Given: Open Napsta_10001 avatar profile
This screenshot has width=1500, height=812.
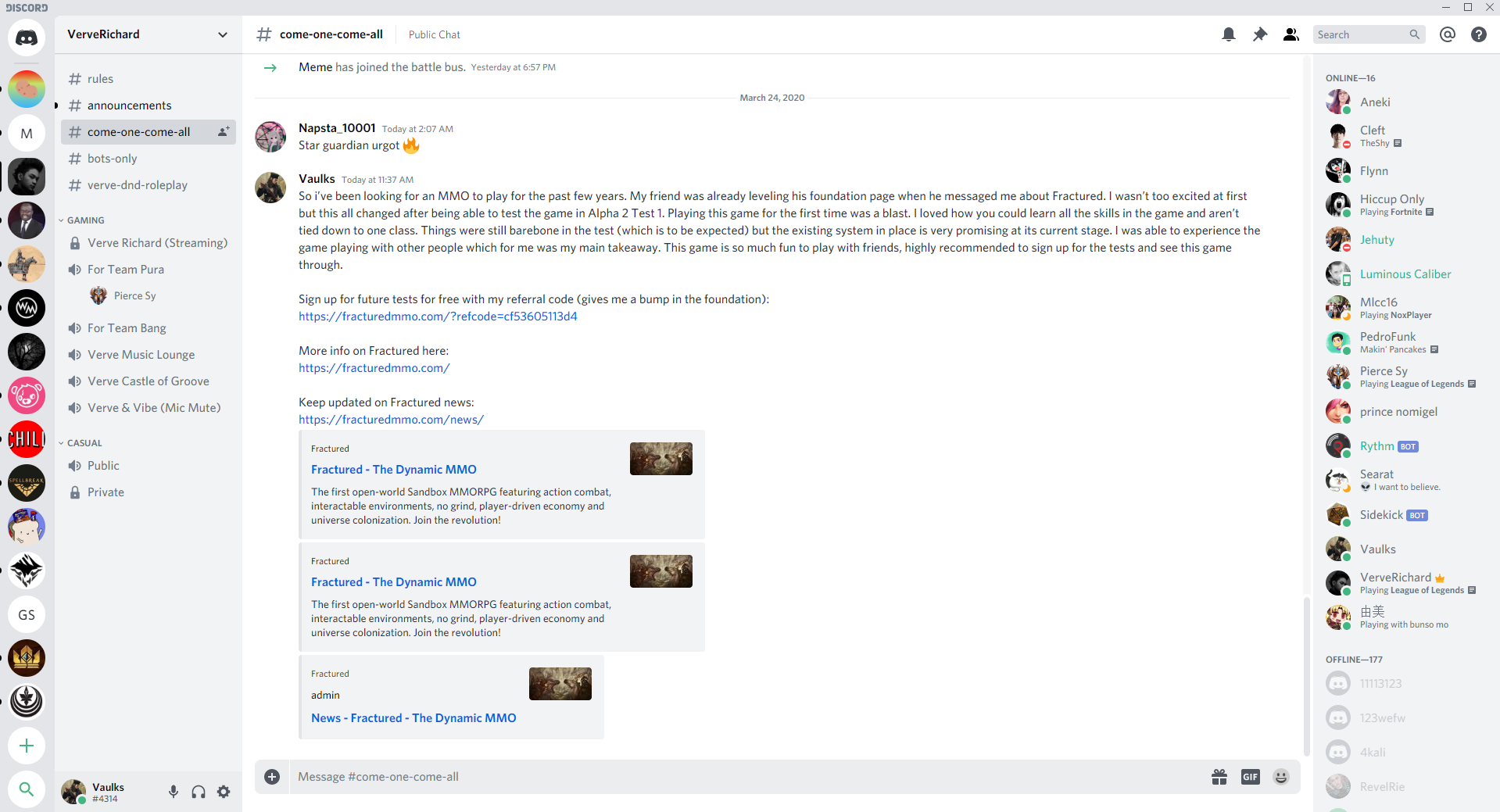Looking at the screenshot, I should [270, 137].
